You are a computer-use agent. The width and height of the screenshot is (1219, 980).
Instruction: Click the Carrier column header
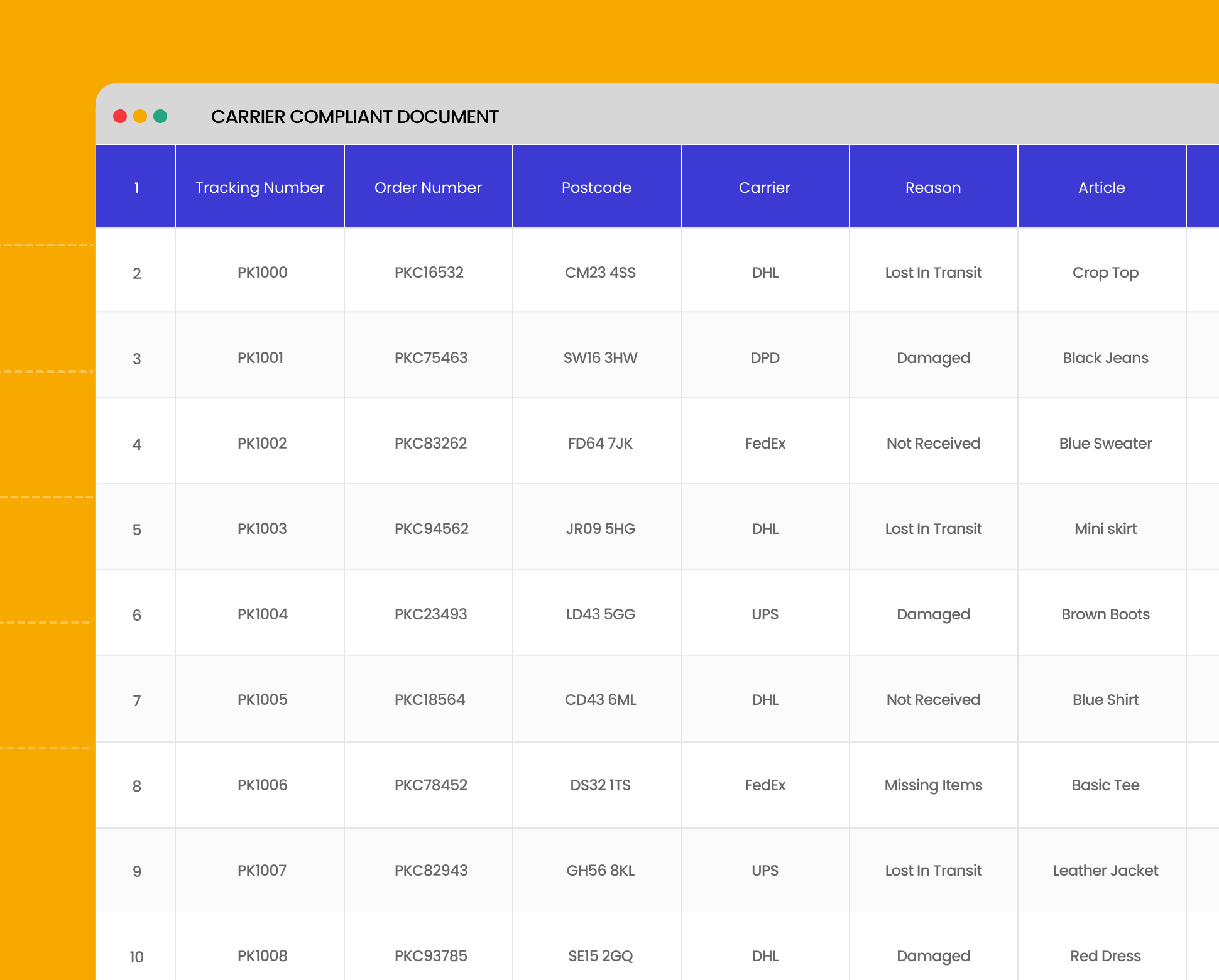coord(765,187)
